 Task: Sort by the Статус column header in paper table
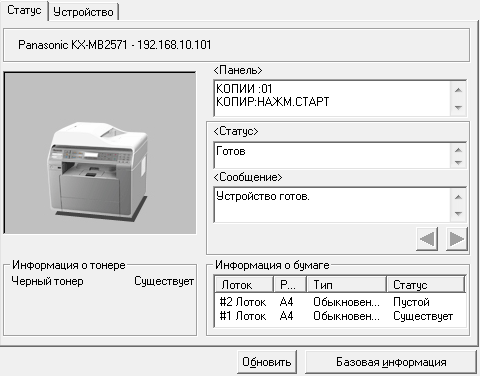click(x=426, y=285)
